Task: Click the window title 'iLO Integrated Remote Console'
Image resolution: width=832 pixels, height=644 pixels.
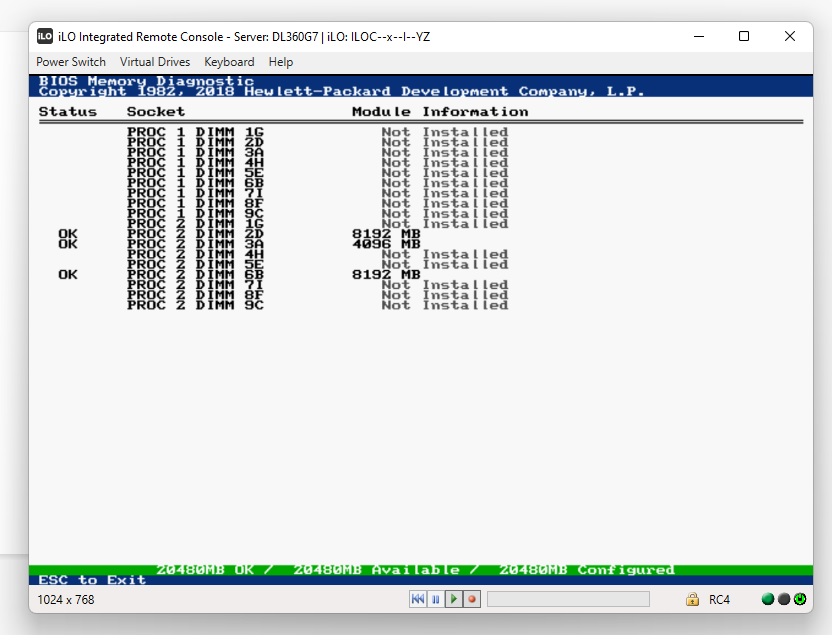Action: [x=141, y=37]
